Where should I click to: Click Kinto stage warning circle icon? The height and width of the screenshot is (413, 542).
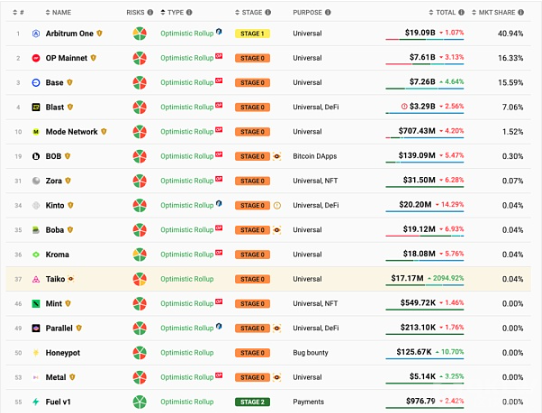click(277, 206)
